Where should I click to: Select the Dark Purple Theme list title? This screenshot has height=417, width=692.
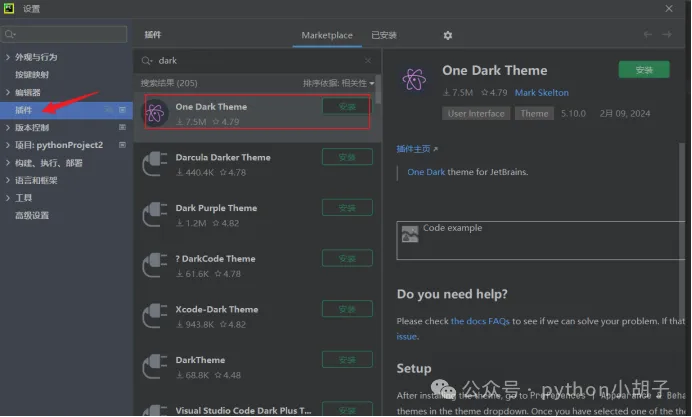pos(216,208)
